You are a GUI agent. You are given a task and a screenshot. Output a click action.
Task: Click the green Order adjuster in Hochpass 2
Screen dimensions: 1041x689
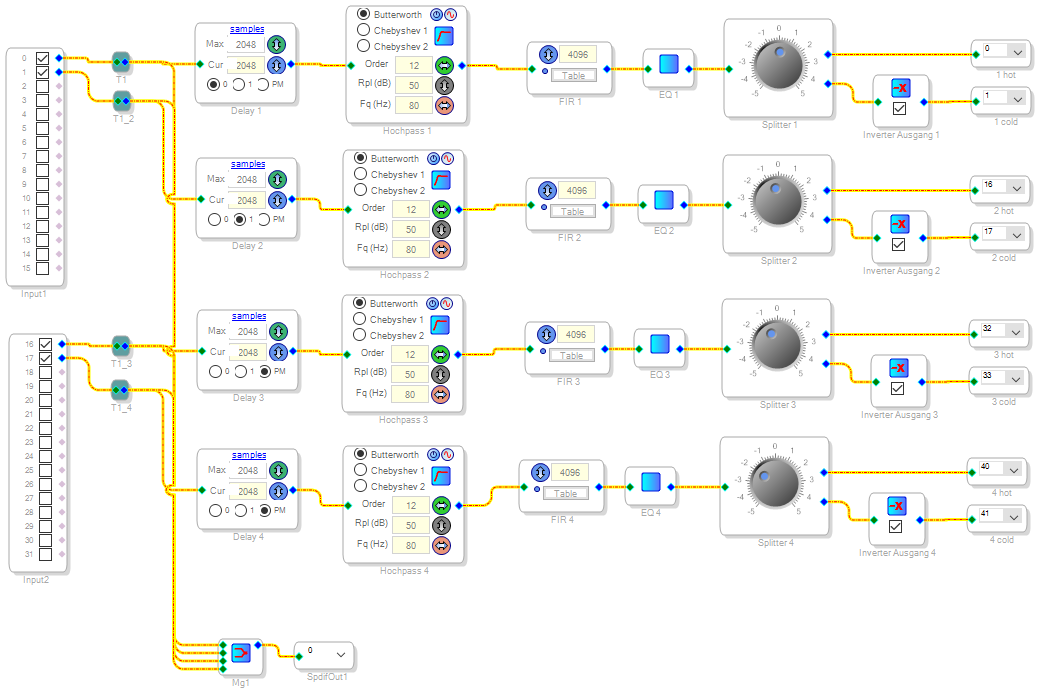pyautogui.click(x=441, y=210)
